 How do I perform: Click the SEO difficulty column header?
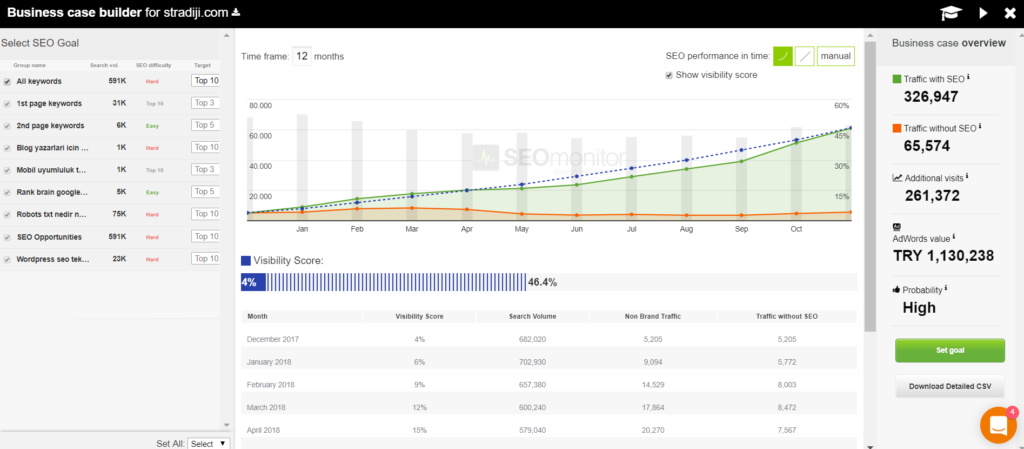[x=152, y=65]
